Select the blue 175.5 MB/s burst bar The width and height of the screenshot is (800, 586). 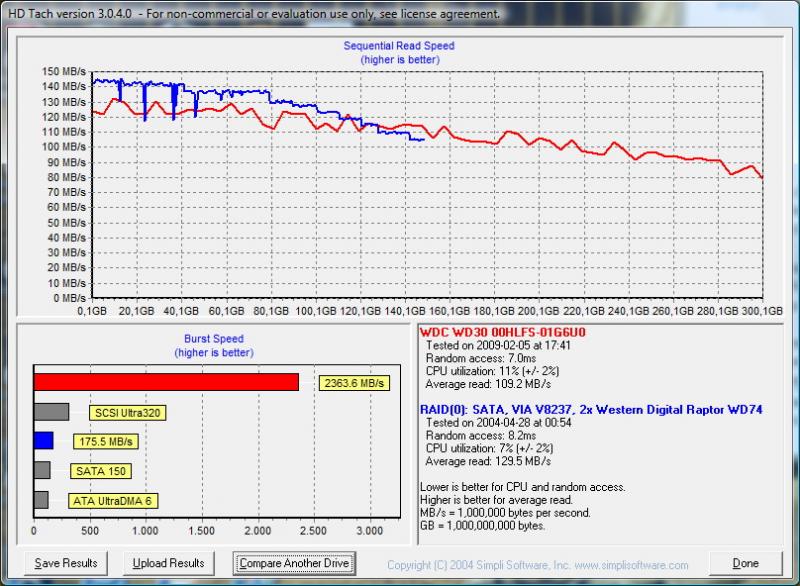click(43, 441)
